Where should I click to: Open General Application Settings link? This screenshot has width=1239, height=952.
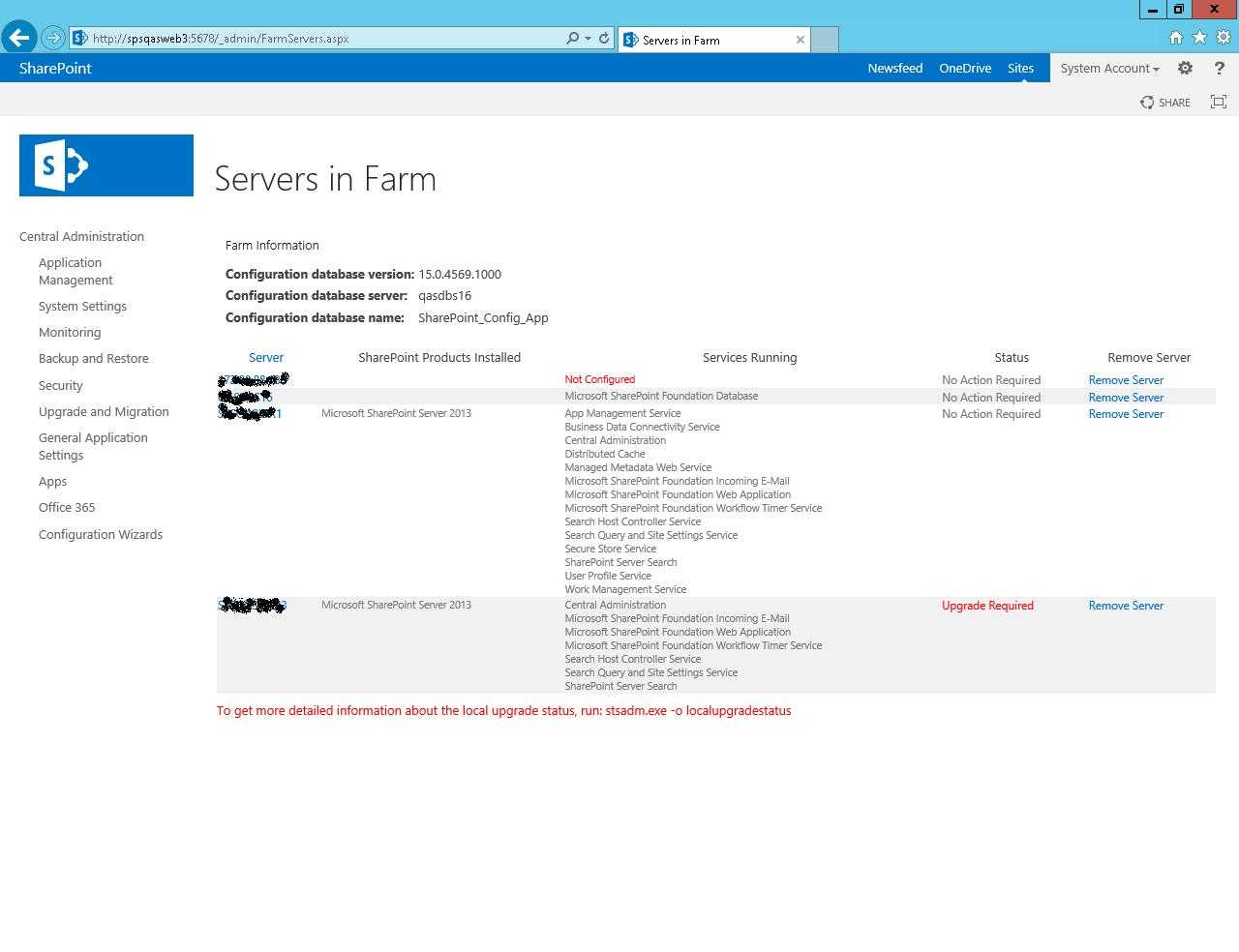93,446
